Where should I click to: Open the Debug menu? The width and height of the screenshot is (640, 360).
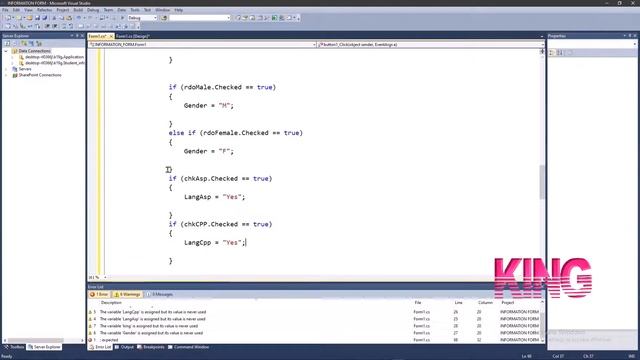[x=93, y=10]
